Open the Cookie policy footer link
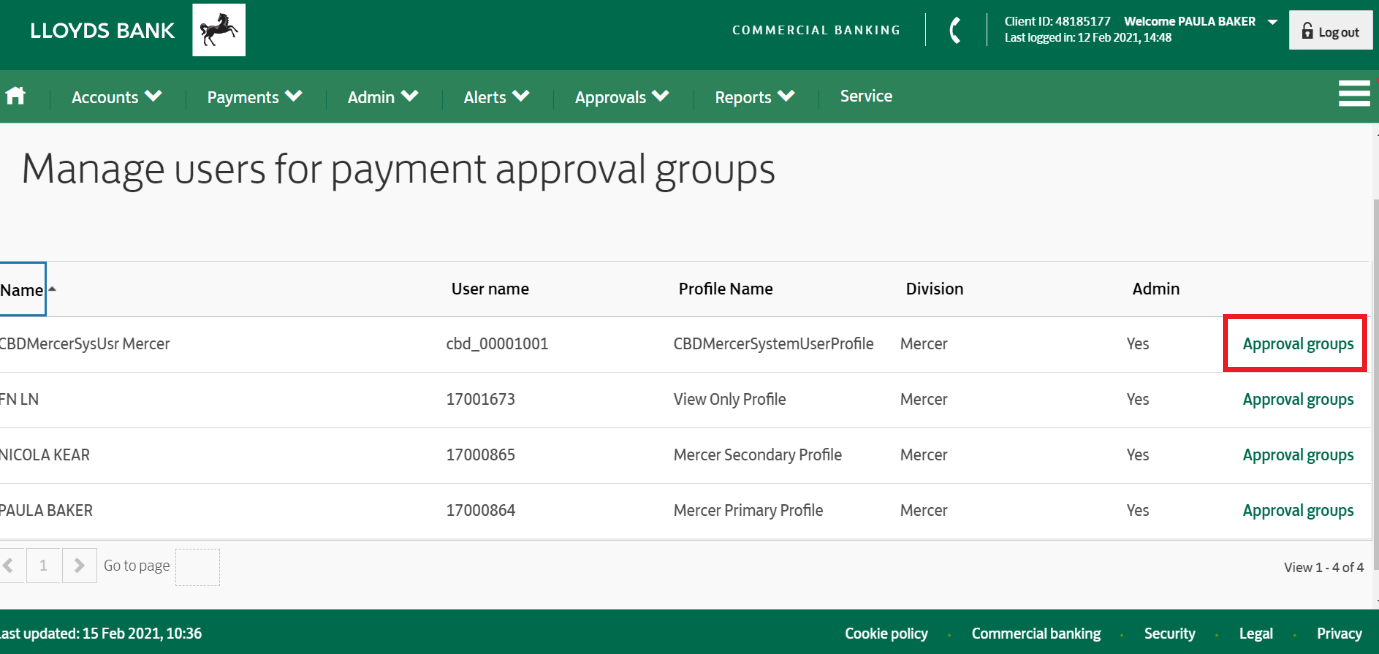Viewport: 1379px width, 654px height. (x=886, y=634)
